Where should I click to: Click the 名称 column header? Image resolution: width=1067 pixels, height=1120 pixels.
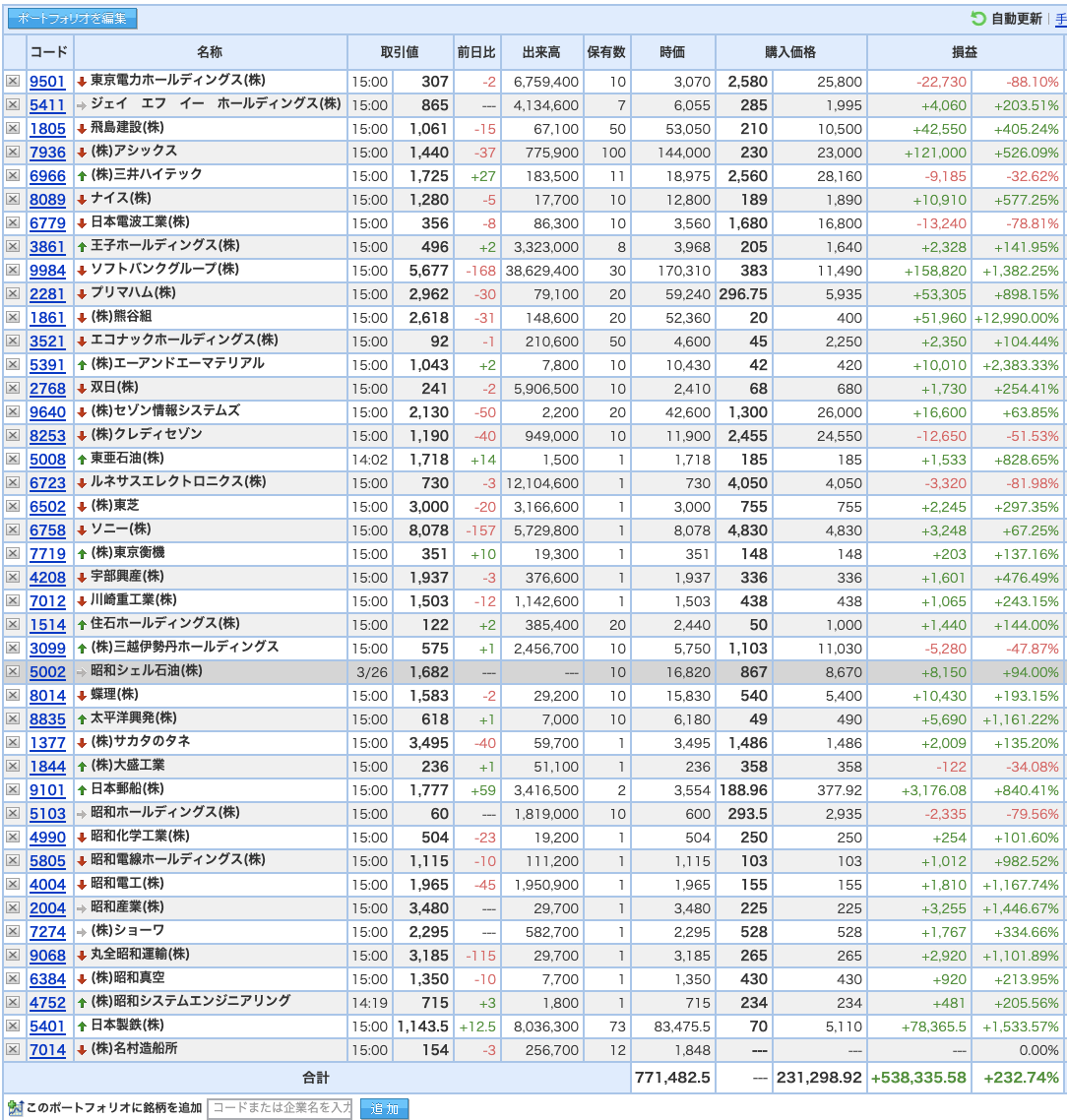[210, 52]
